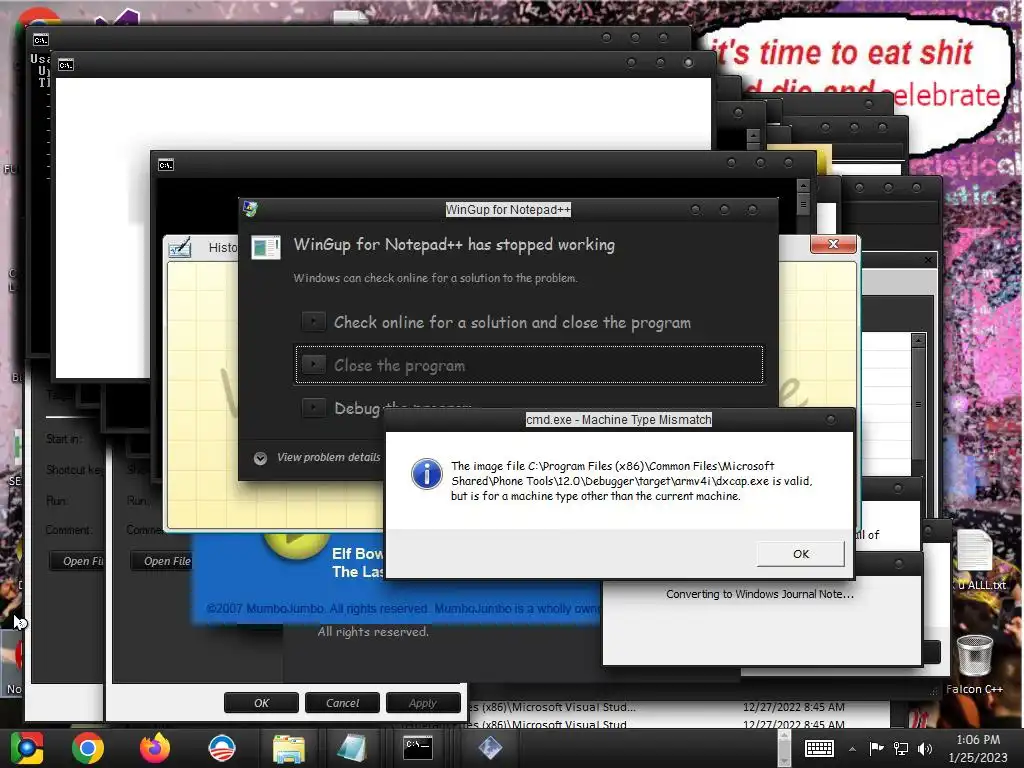This screenshot has width=1024, height=768.
Task: Click Cancel in the Properties dialog
Action: [x=342, y=703]
